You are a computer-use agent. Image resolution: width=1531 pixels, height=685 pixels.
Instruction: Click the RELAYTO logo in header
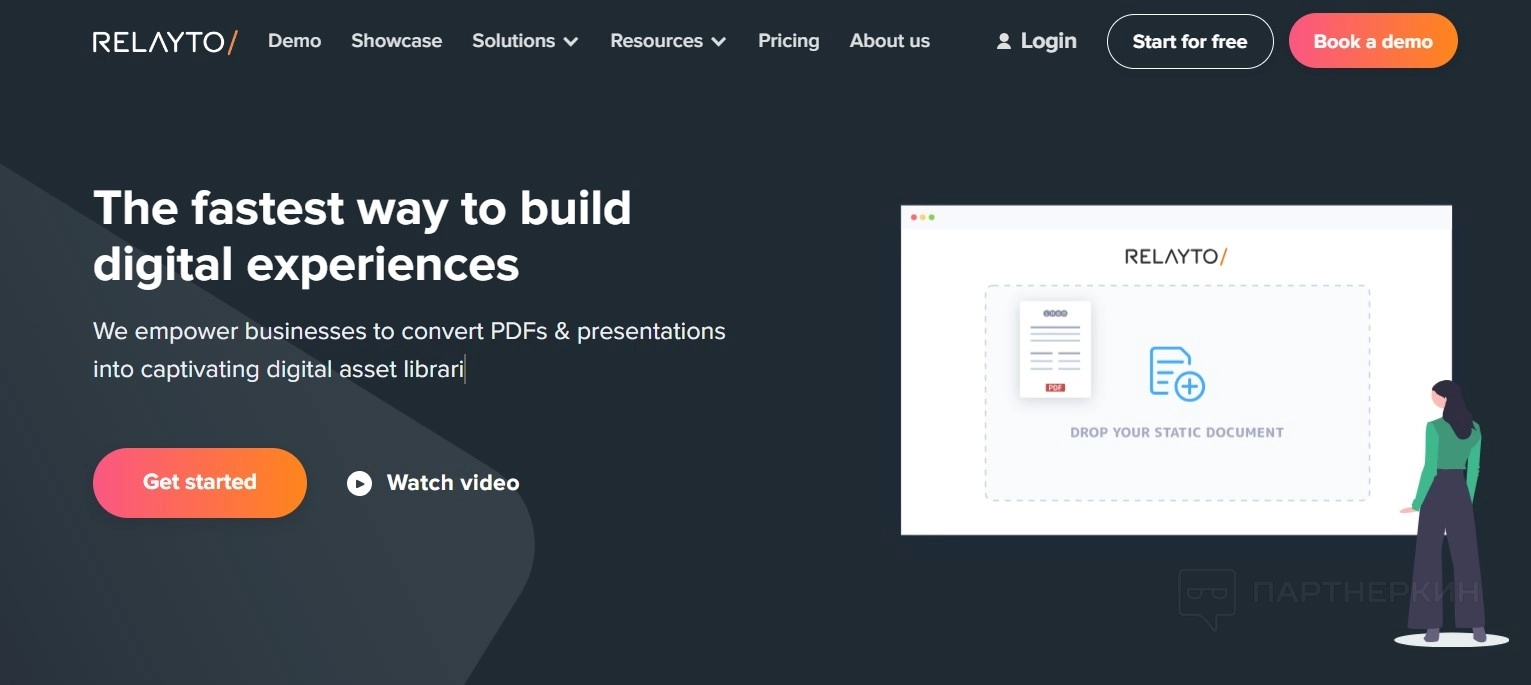[165, 41]
